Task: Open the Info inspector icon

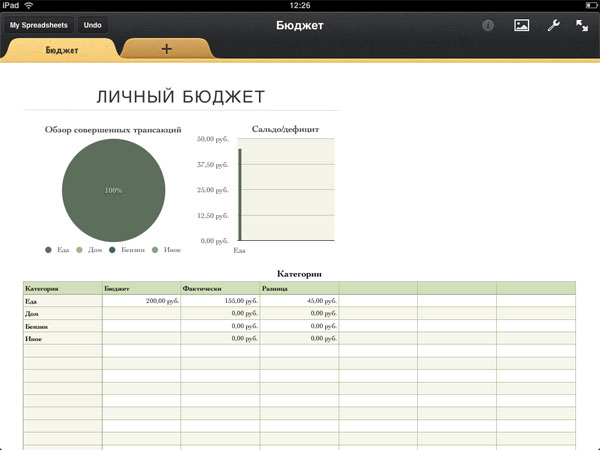Action: click(488, 25)
